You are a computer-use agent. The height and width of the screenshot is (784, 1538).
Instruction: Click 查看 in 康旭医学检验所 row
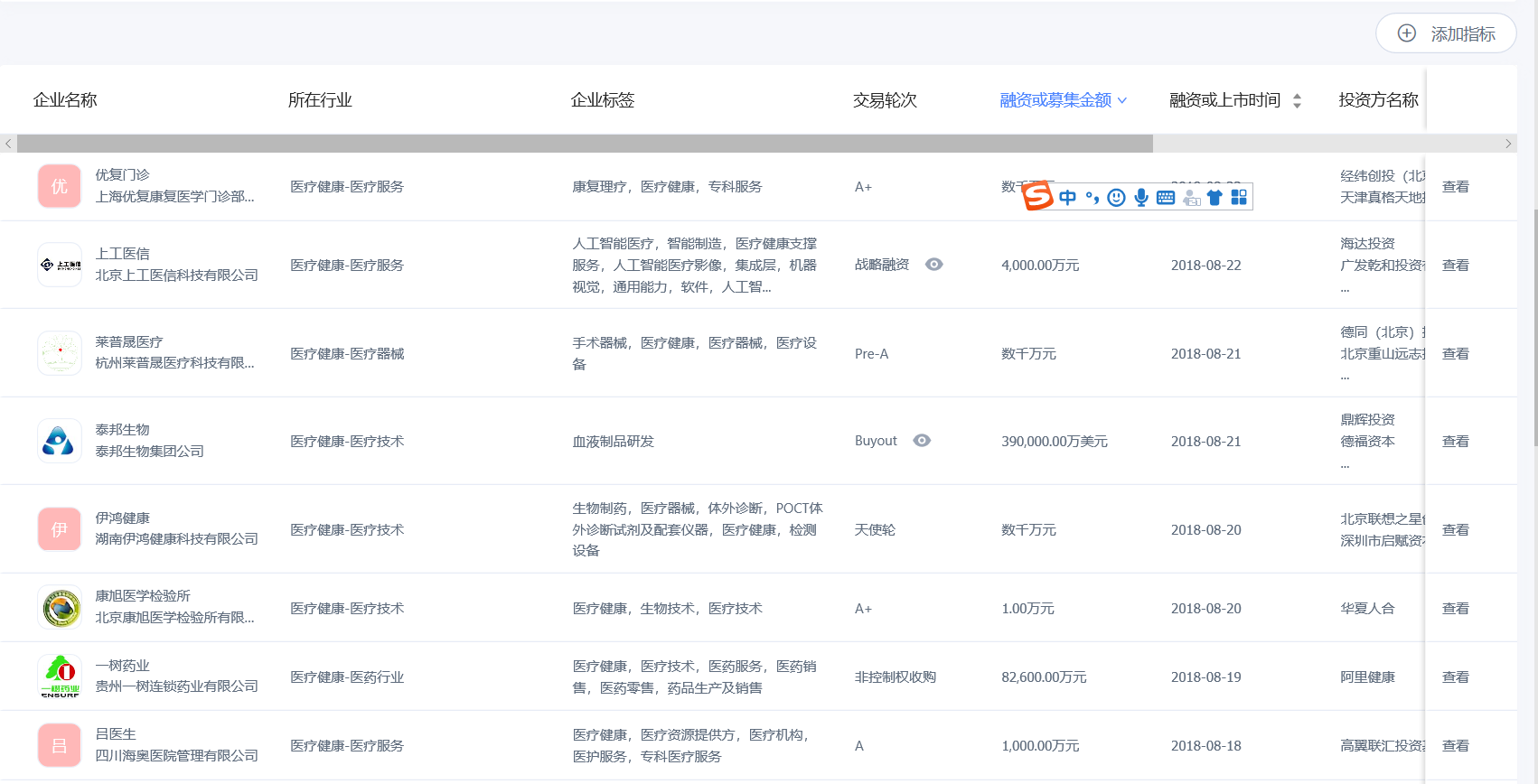(1455, 608)
